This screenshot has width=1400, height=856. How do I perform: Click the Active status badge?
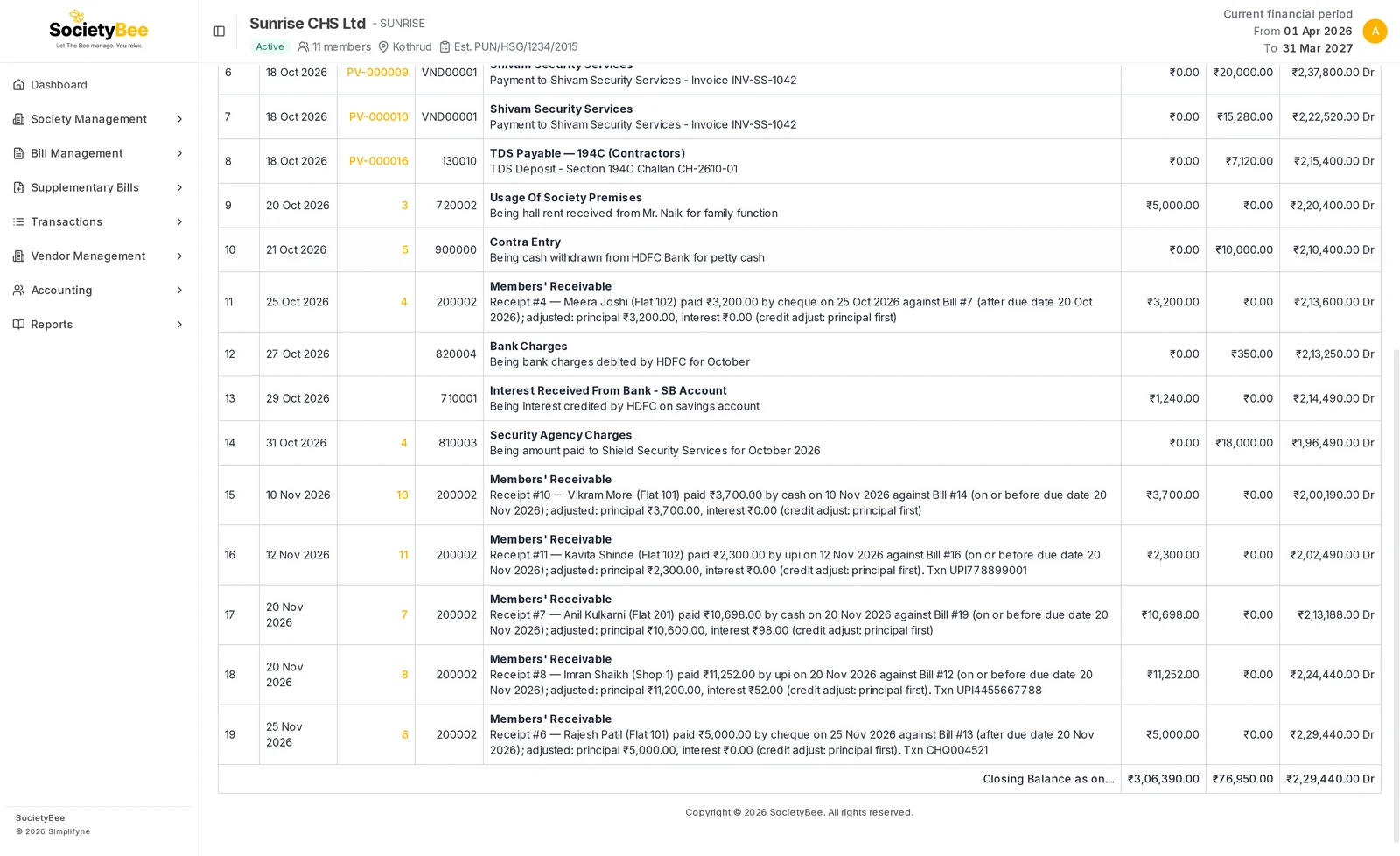[269, 46]
